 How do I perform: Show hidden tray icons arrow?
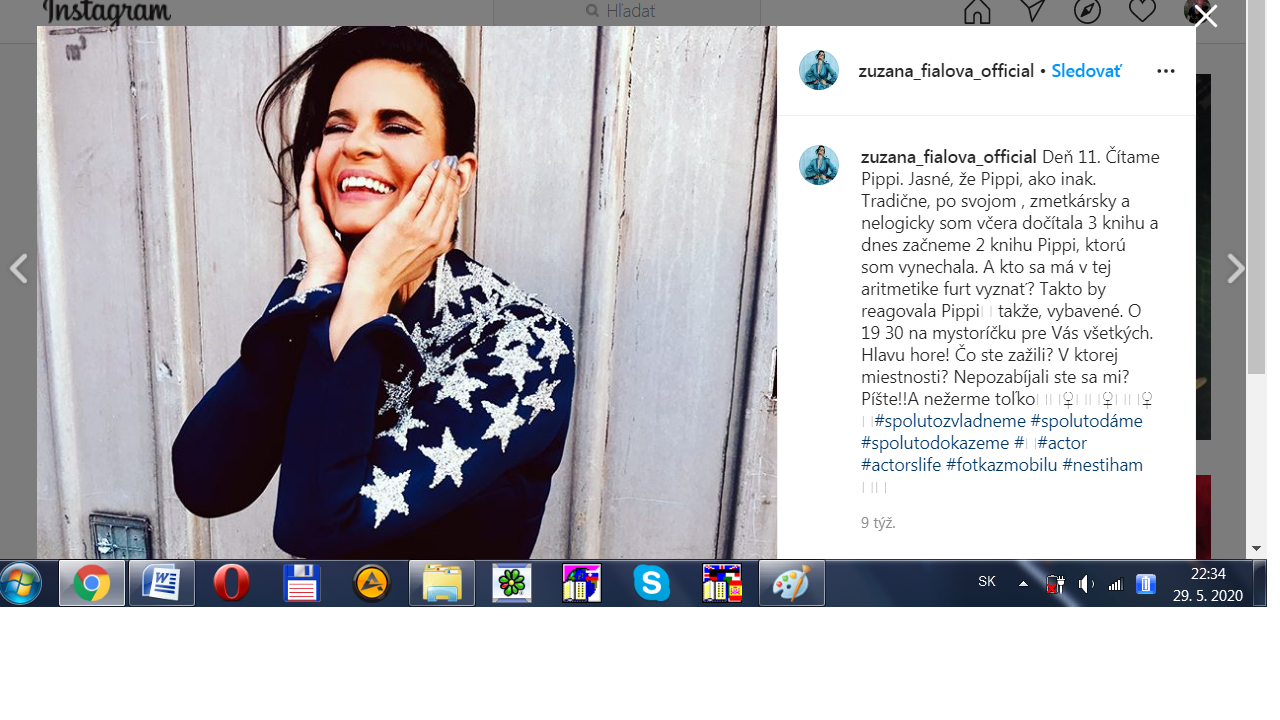[x=1023, y=584]
